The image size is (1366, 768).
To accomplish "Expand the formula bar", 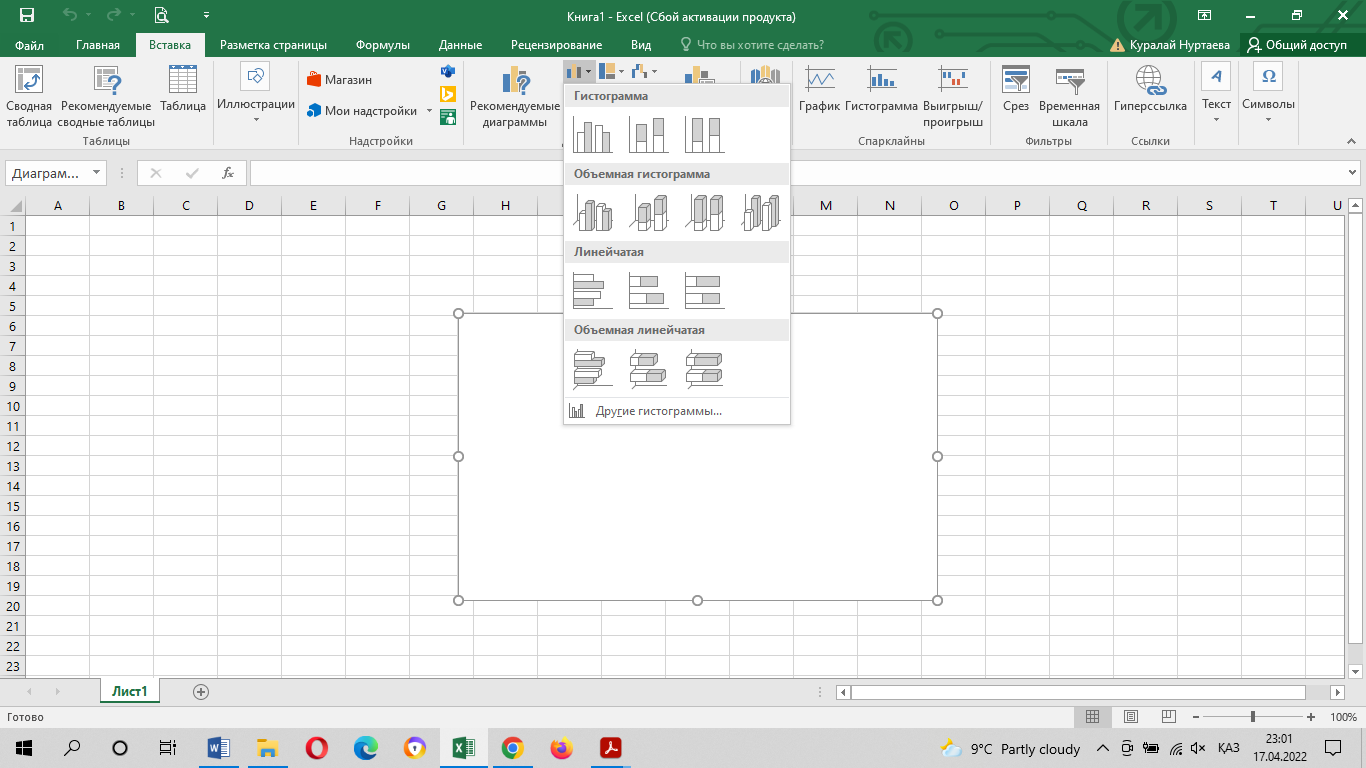I will [x=1353, y=173].
